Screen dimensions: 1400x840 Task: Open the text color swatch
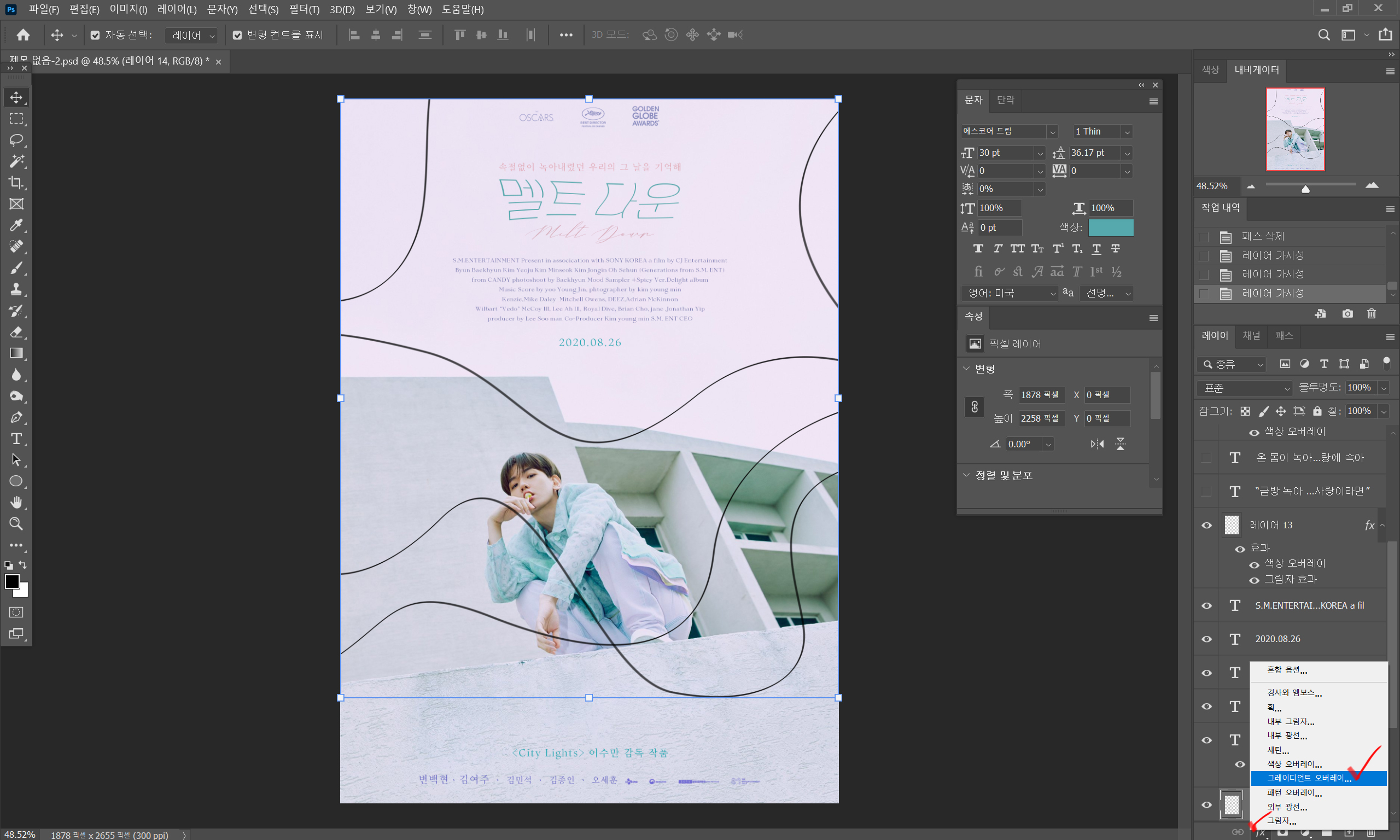(x=1111, y=227)
